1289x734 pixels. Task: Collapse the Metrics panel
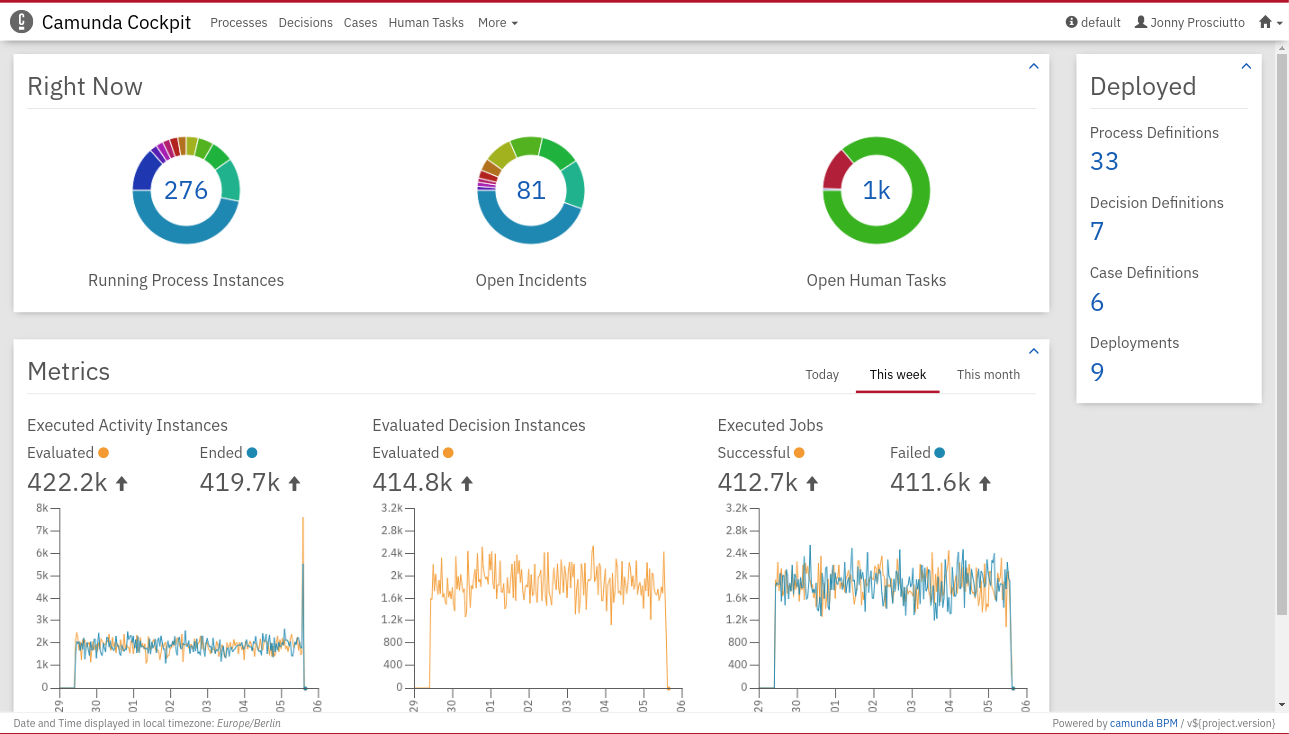[1034, 351]
